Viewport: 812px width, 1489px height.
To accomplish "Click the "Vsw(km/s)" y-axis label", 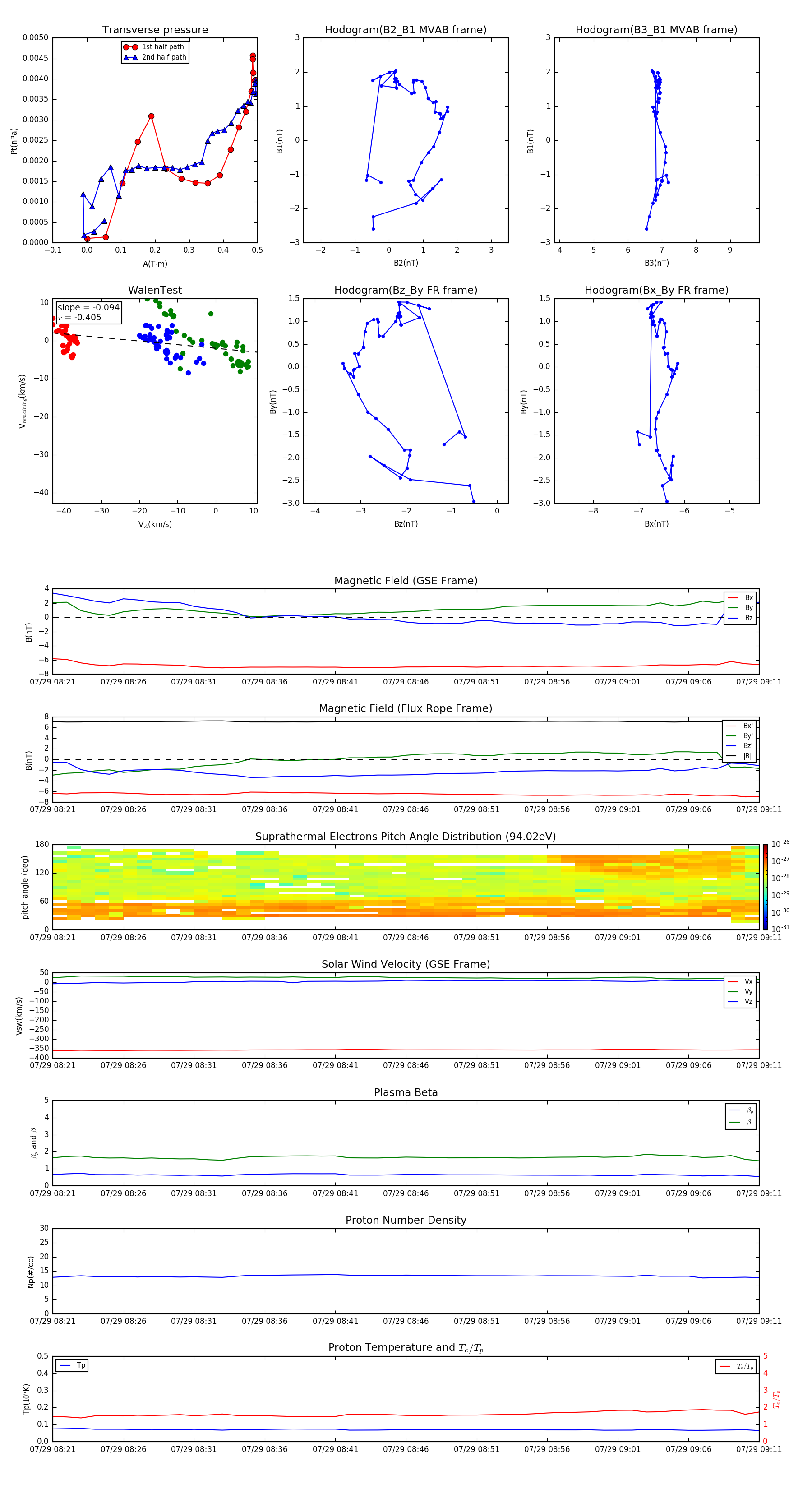I will [19, 1016].
